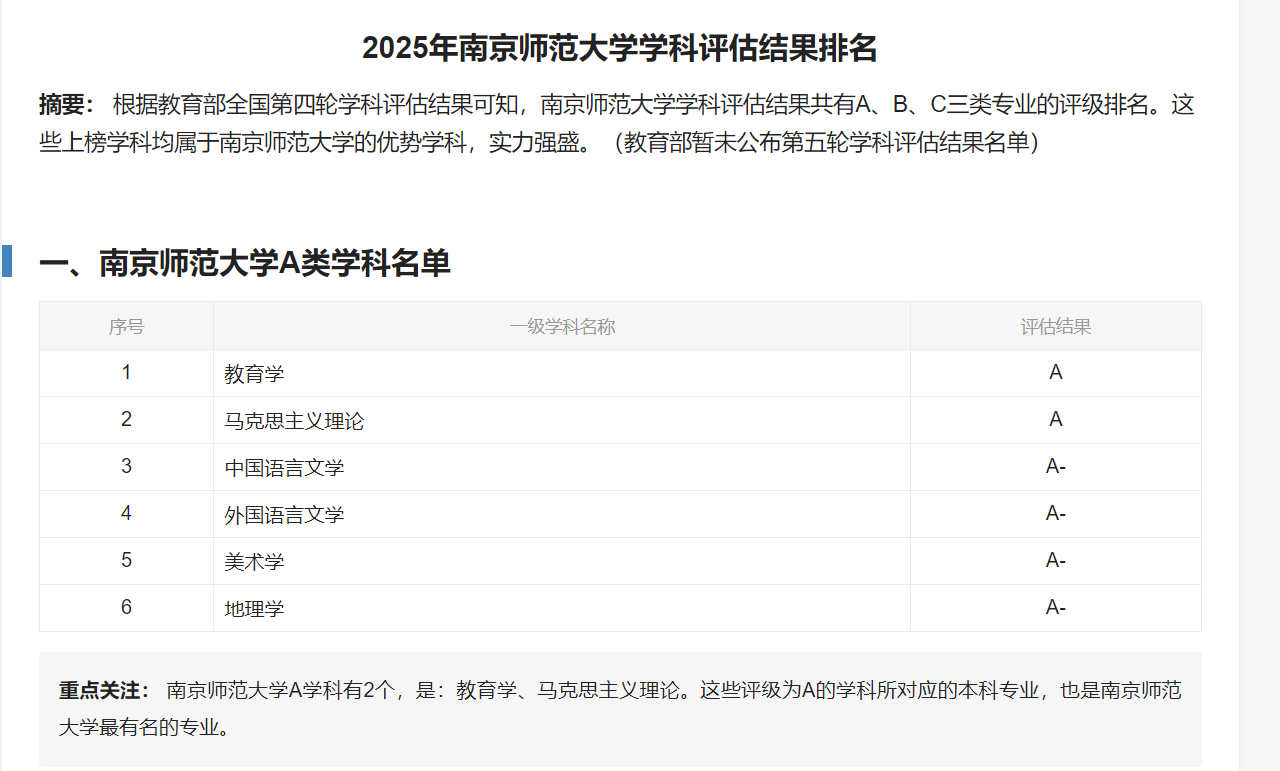Click the "序号" column header
Viewport: 1280px width, 771px height.
tap(126, 326)
